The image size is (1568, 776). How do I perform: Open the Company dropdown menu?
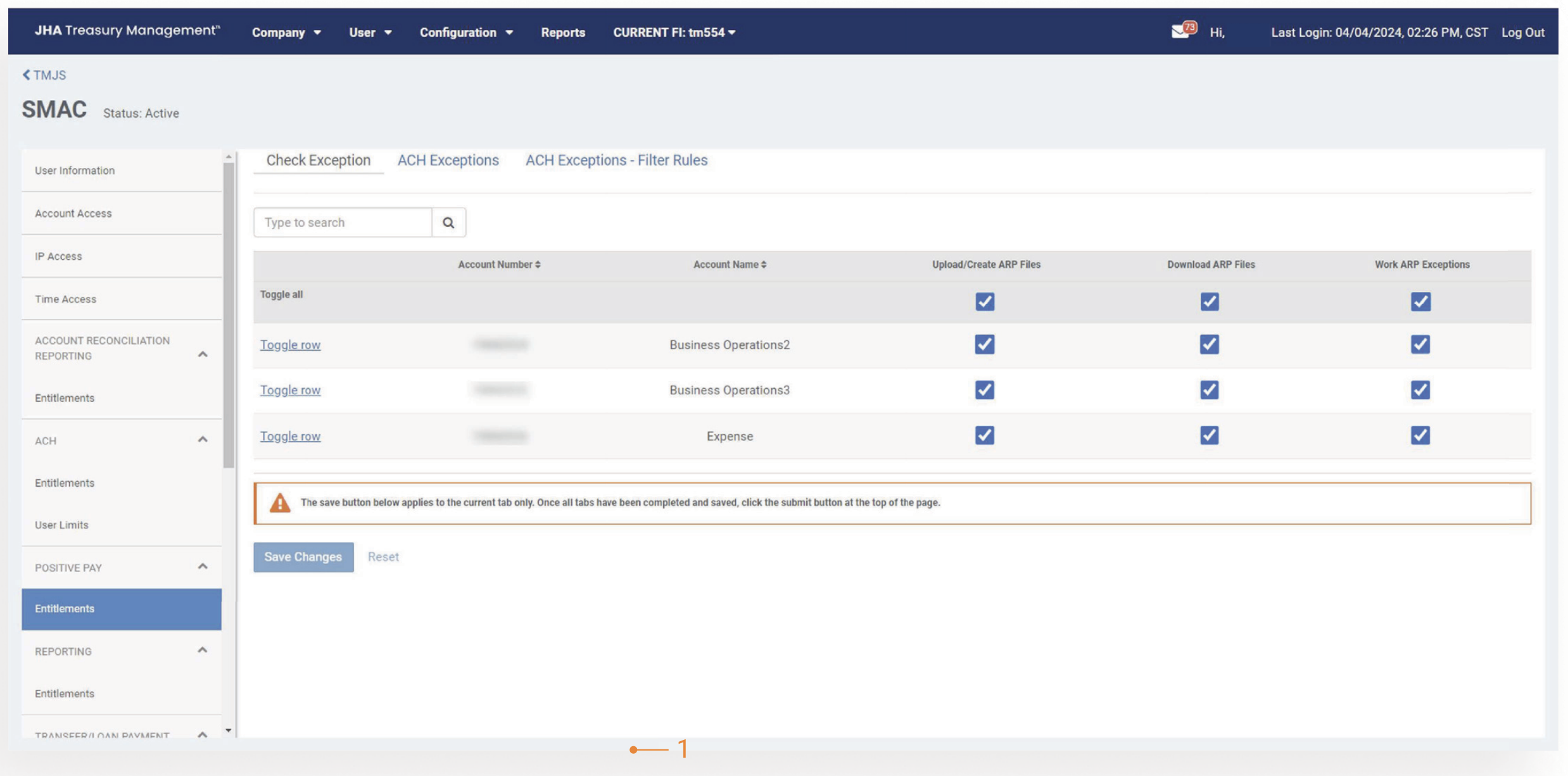[286, 32]
